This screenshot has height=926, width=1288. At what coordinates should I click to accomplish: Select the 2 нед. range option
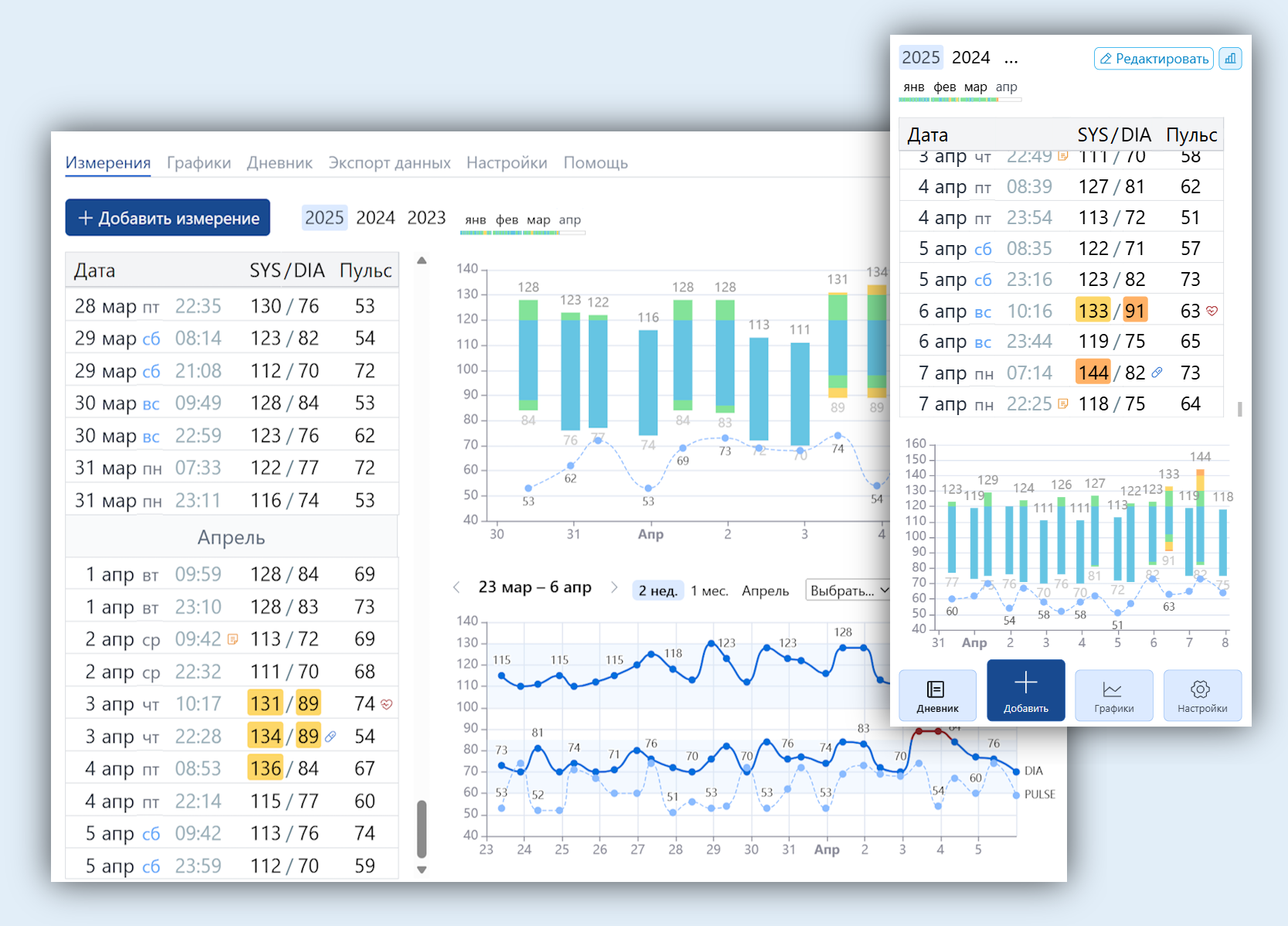(x=658, y=591)
